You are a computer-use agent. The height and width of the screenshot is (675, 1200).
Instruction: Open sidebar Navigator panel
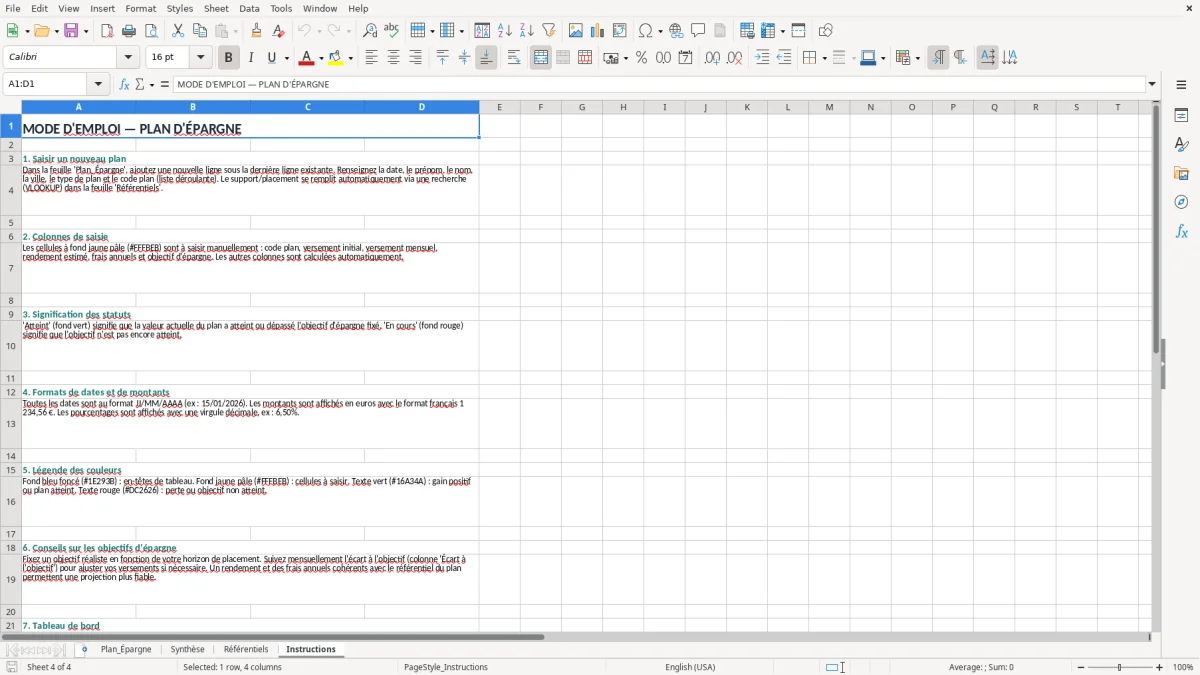(x=1181, y=202)
